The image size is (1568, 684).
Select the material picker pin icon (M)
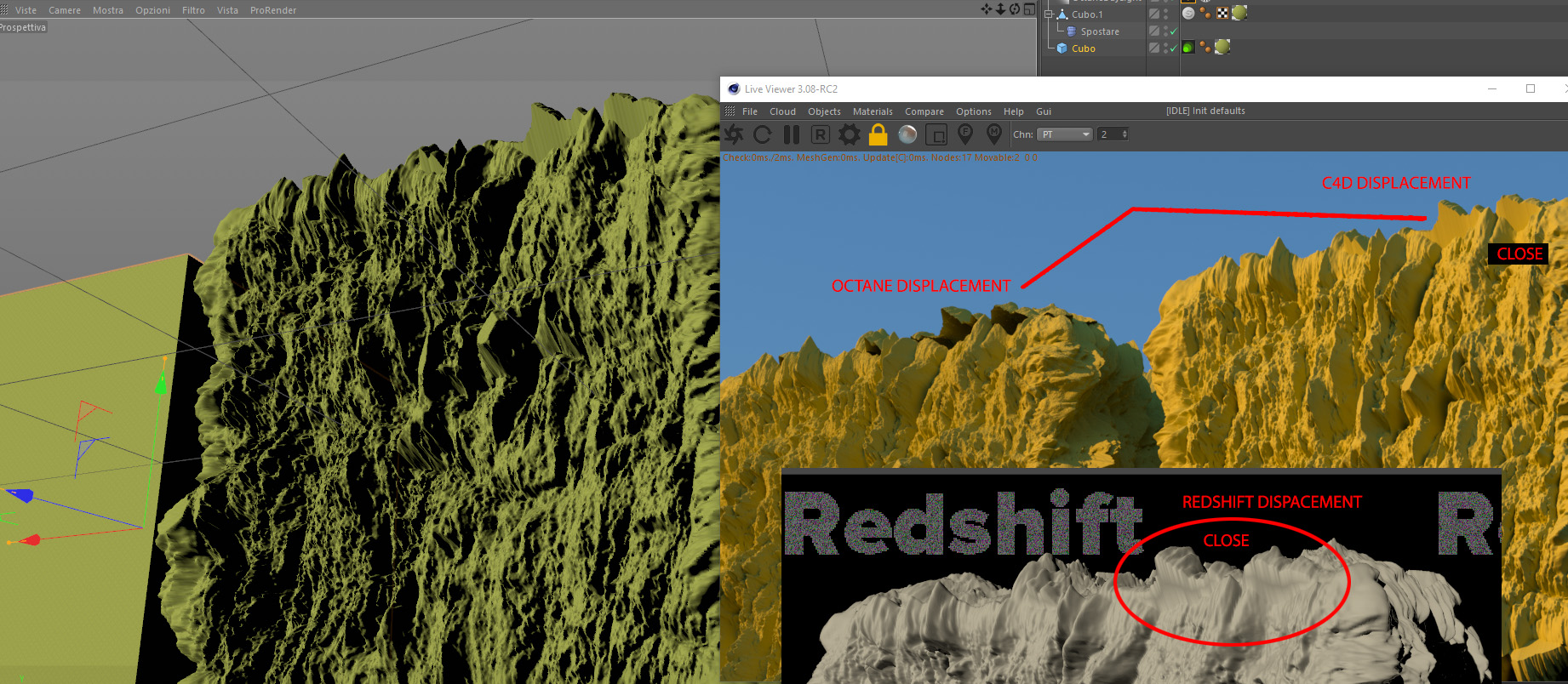pyautogui.click(x=993, y=134)
